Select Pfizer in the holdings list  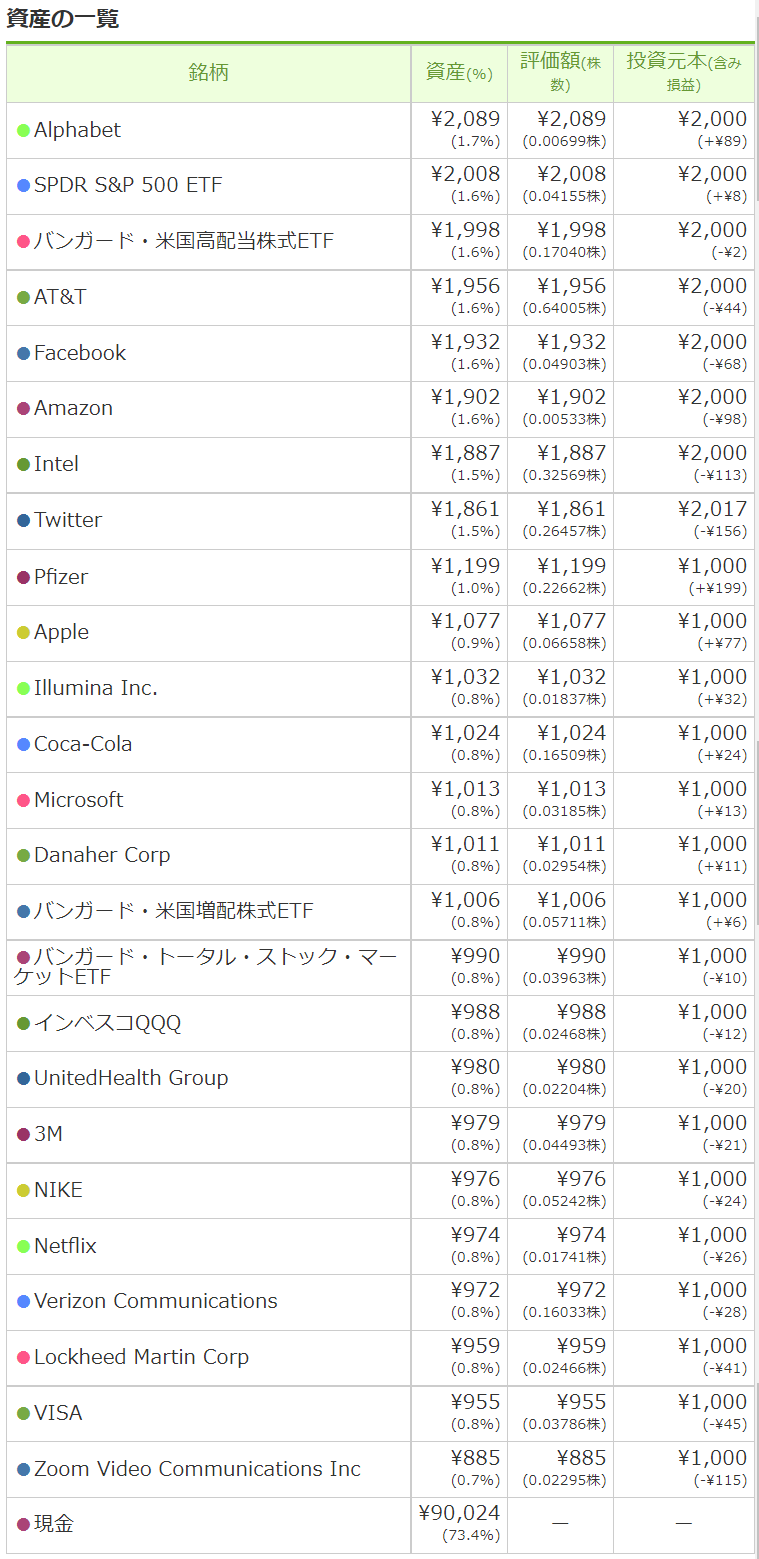(x=61, y=577)
